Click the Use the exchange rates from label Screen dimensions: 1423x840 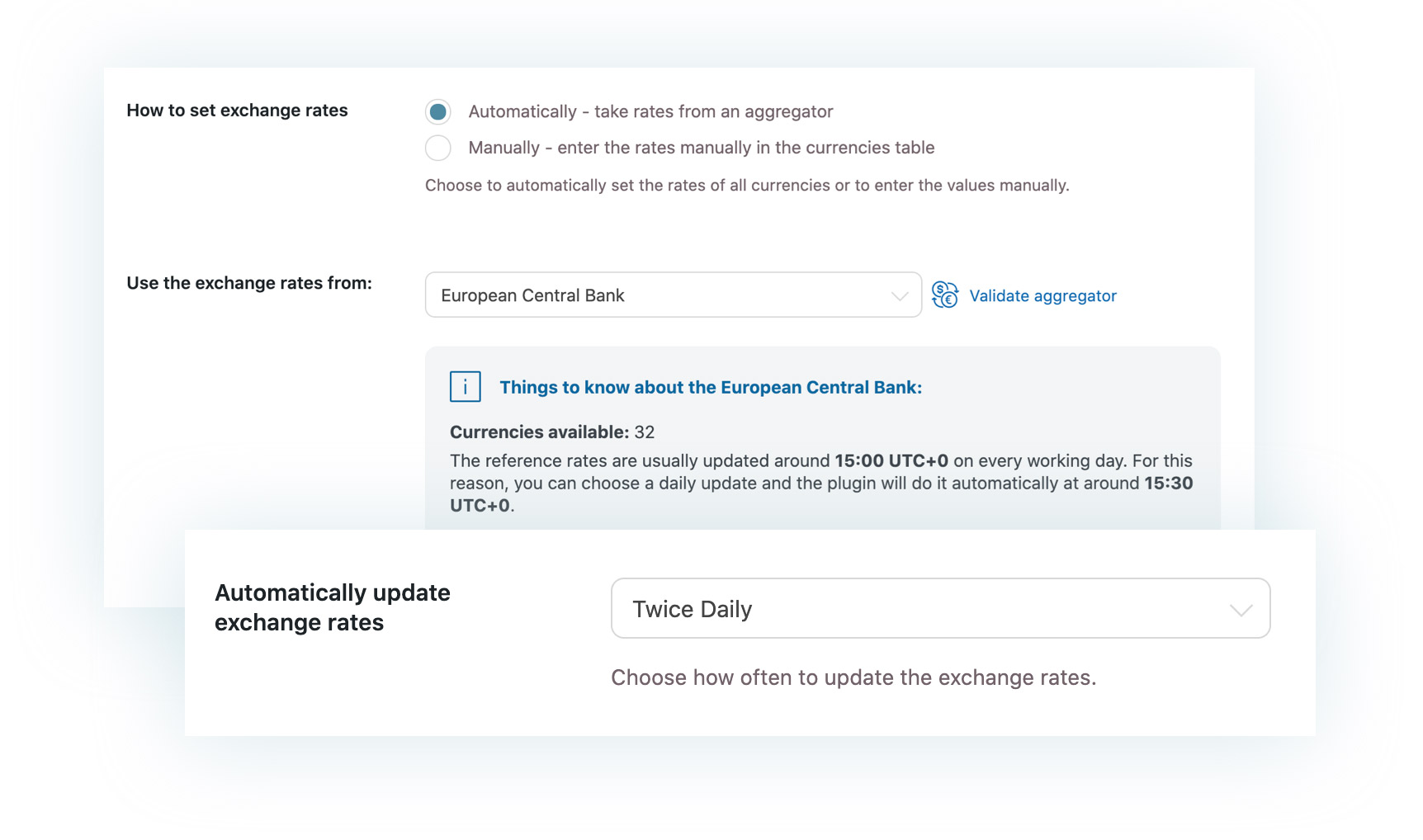point(249,283)
